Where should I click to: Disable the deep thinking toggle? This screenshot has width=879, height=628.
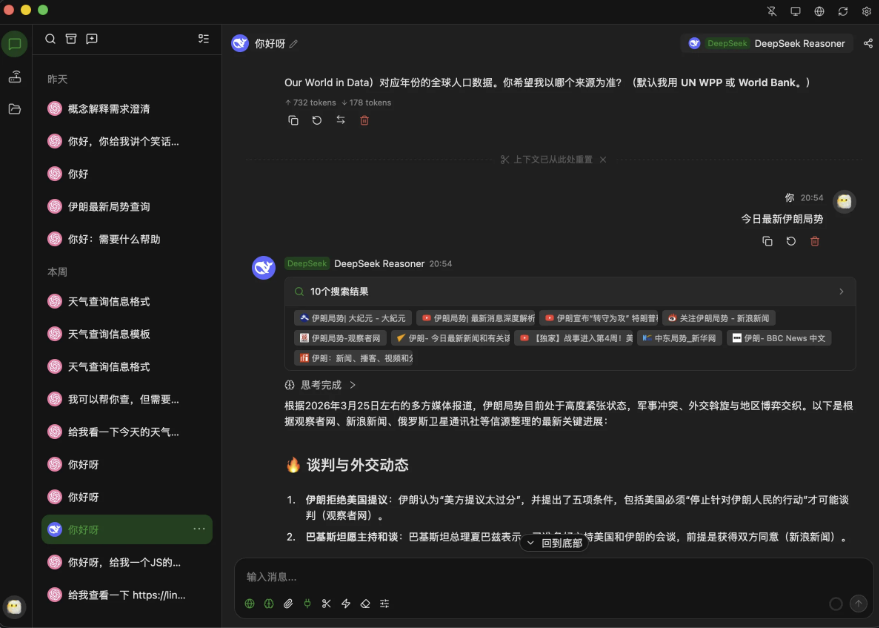coord(267,603)
